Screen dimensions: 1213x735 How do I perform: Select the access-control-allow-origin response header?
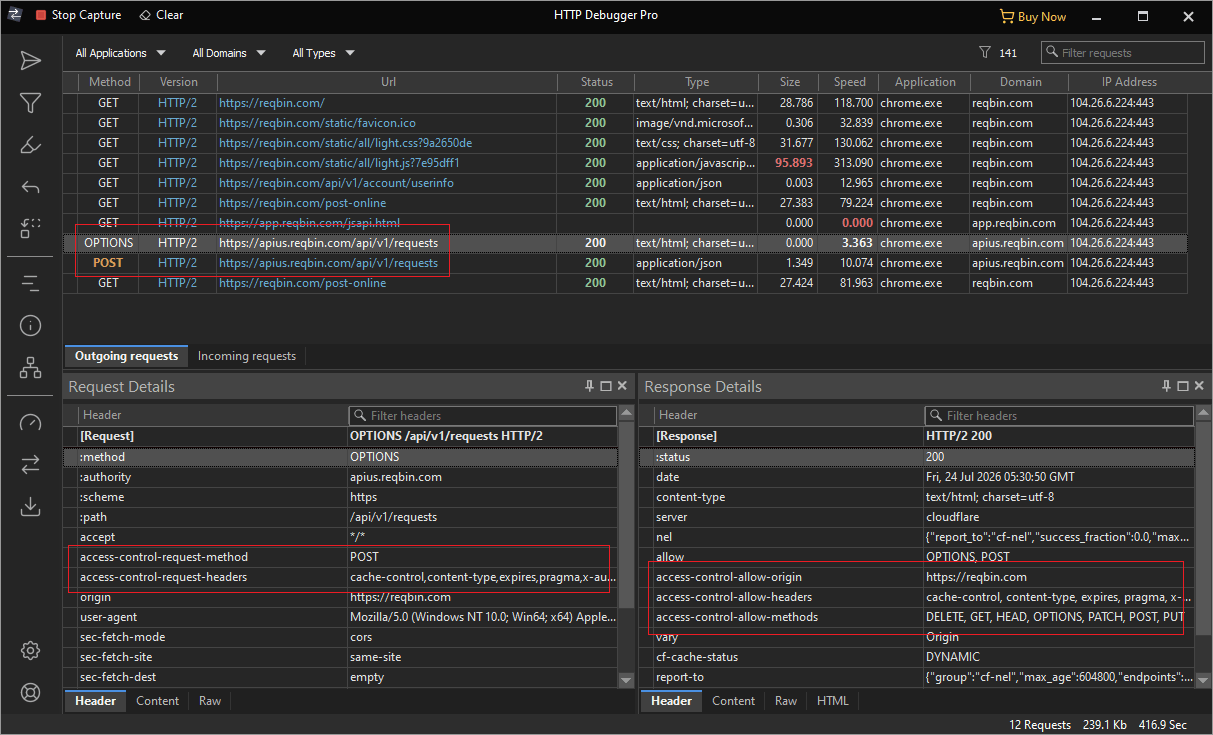pos(917,577)
